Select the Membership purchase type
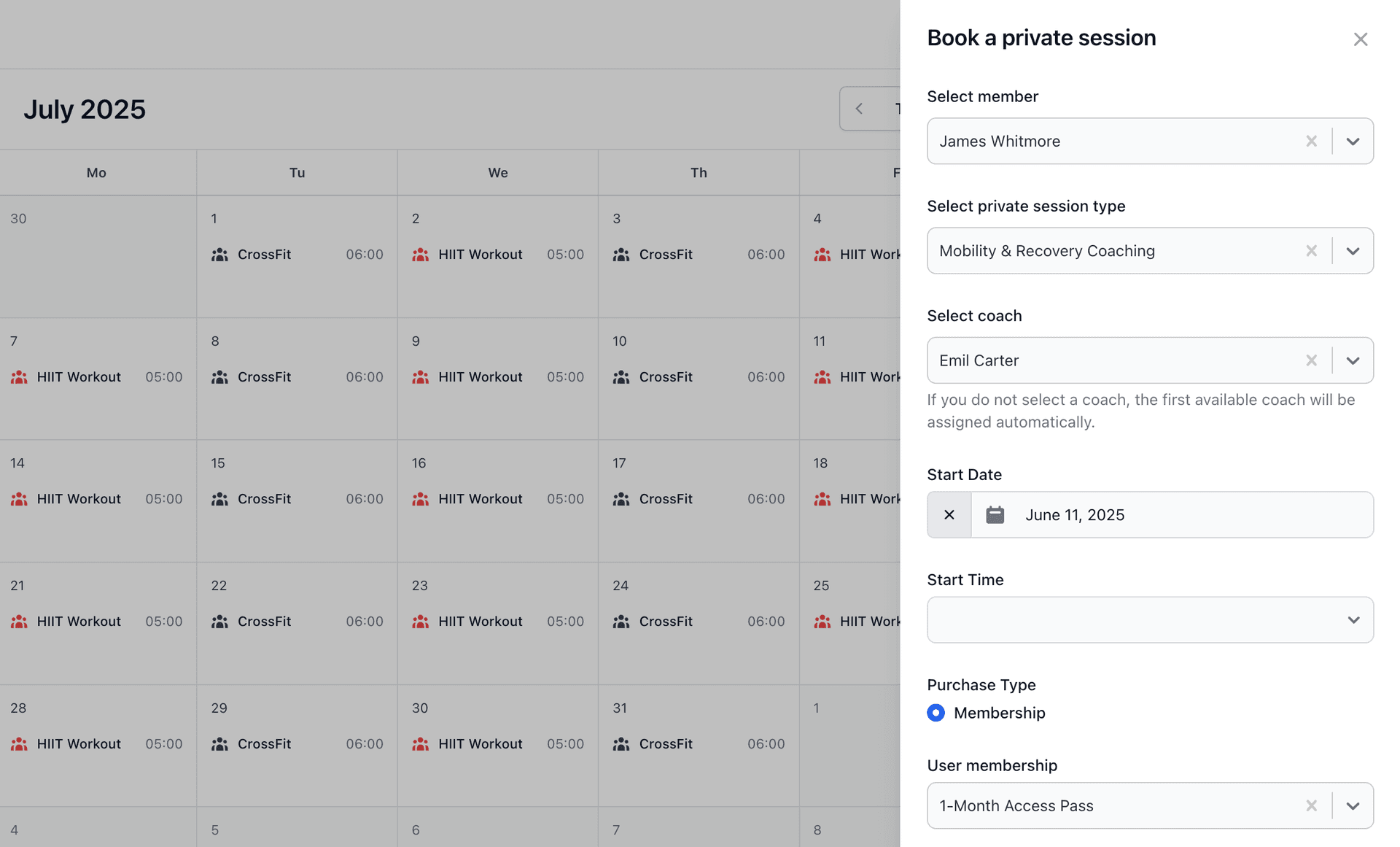Image resolution: width=1400 pixels, height=847 pixels. pos(936,713)
